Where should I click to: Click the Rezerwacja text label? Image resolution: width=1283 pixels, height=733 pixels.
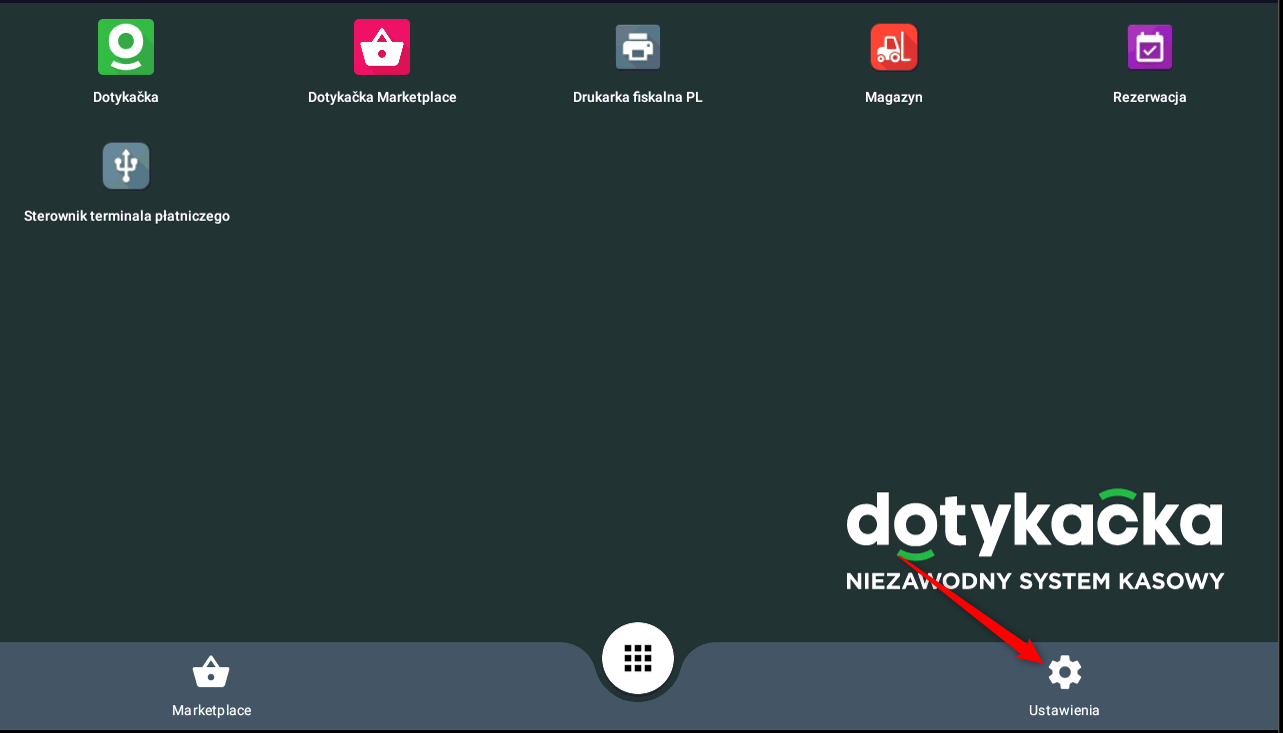(x=1149, y=97)
